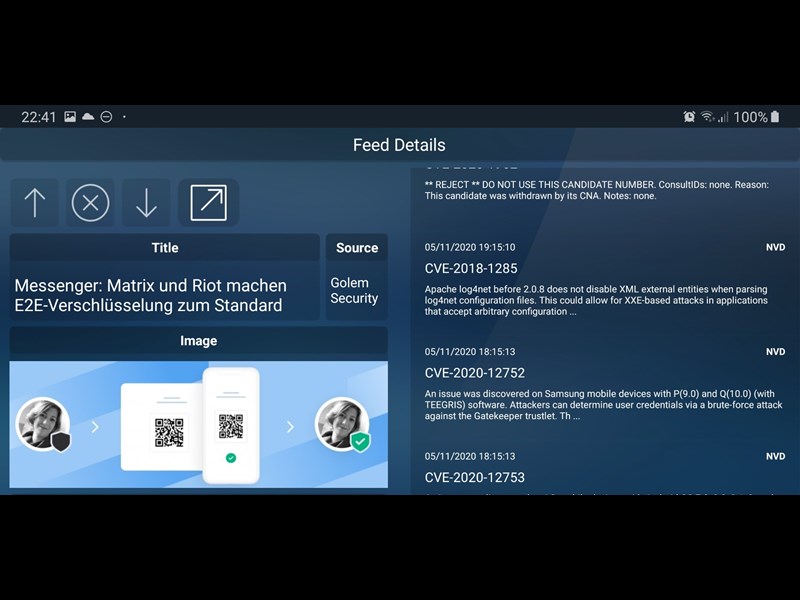Screen dimensions: 800x600
Task: Tap the alarm icon in status bar
Action: click(x=689, y=117)
